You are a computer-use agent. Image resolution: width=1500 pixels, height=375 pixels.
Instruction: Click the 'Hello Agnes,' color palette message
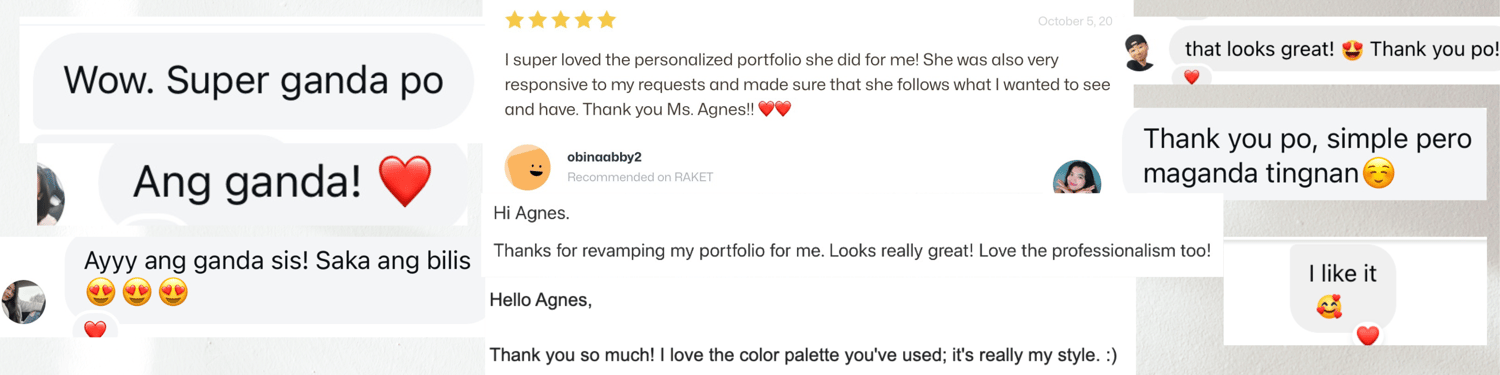click(x=803, y=327)
